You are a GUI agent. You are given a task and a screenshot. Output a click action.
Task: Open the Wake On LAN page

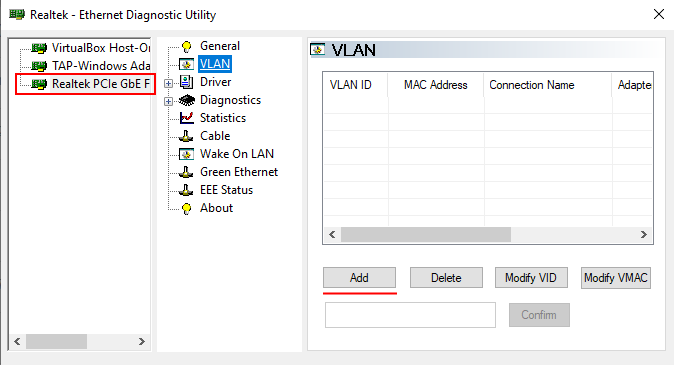coord(237,154)
